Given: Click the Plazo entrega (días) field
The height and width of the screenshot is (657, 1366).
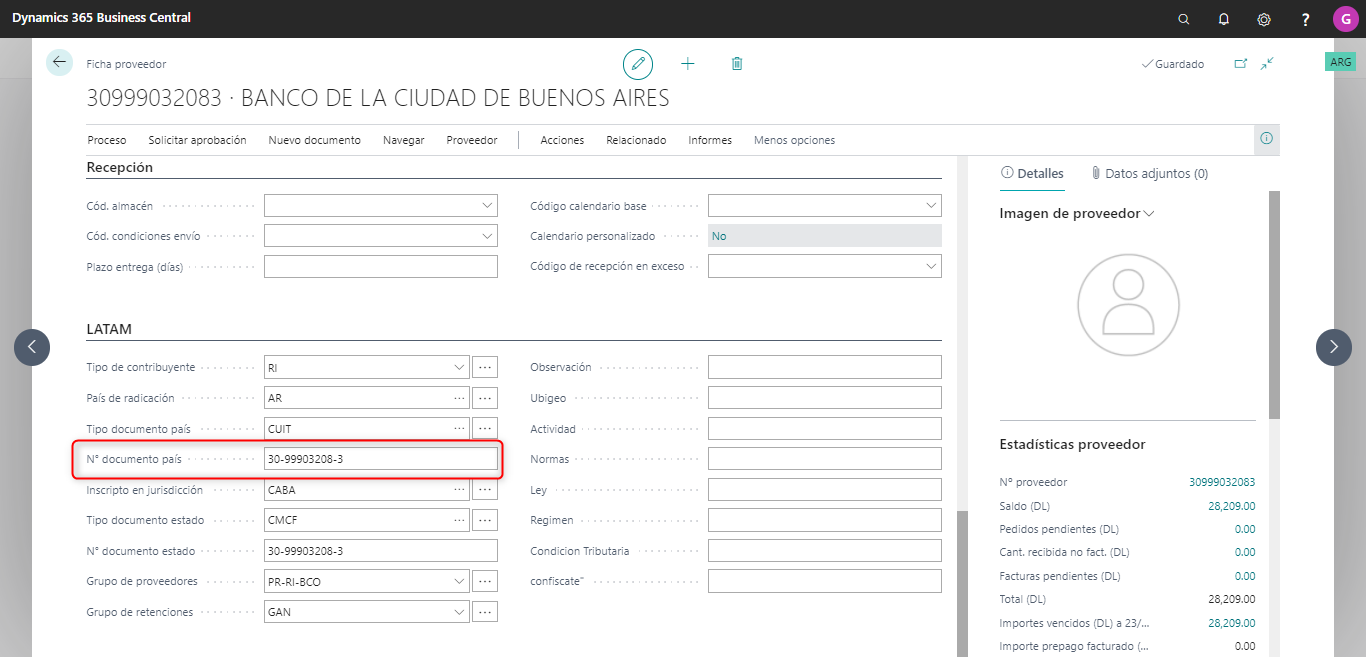Looking at the screenshot, I should coord(381,267).
